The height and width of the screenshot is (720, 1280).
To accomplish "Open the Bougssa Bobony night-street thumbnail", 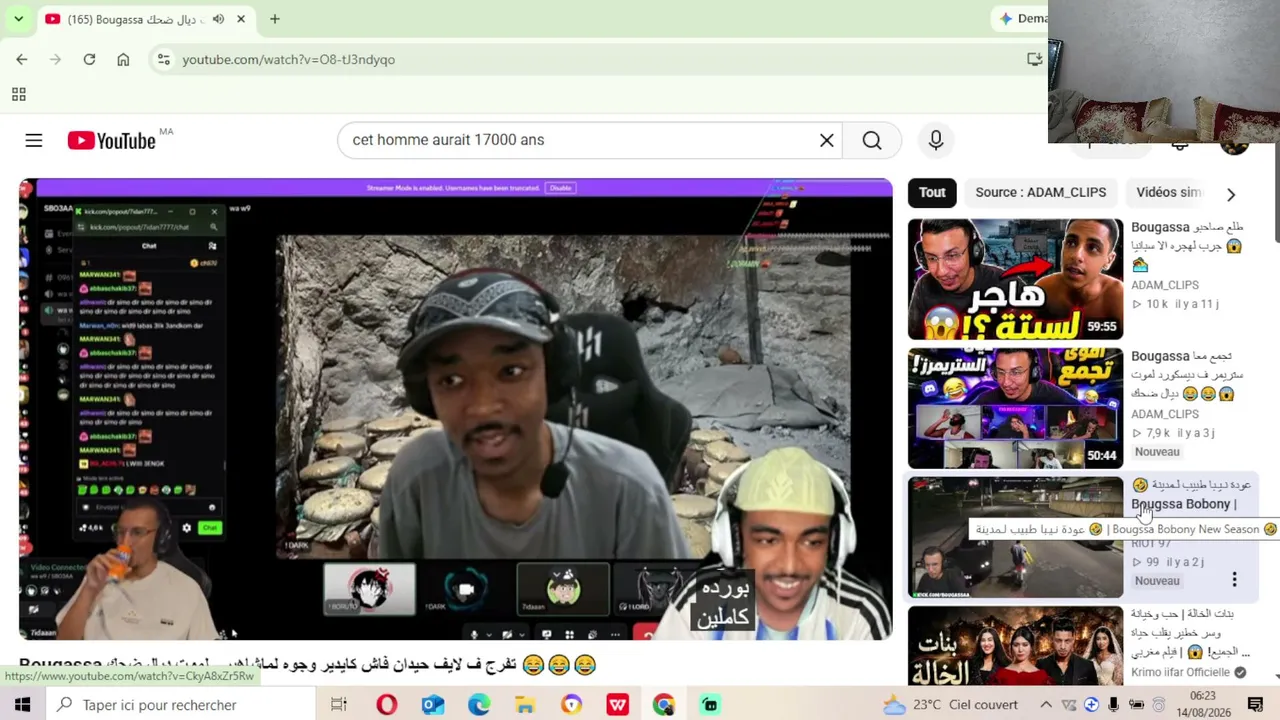I will click(x=1015, y=537).
